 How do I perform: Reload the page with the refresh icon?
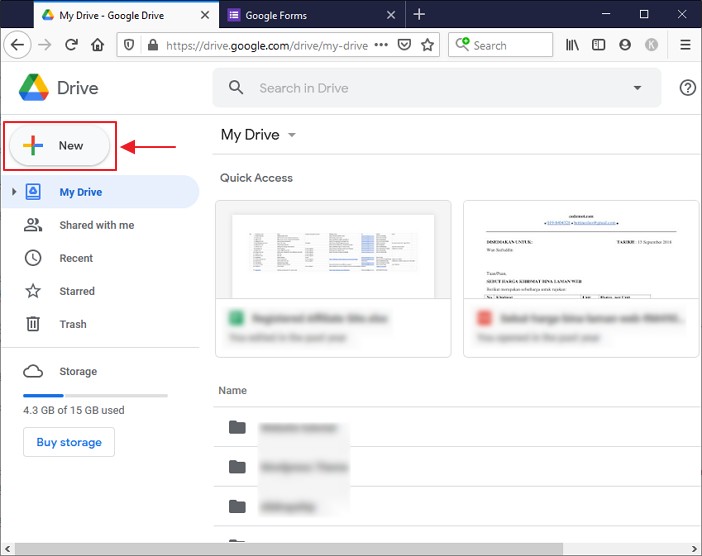(71, 45)
